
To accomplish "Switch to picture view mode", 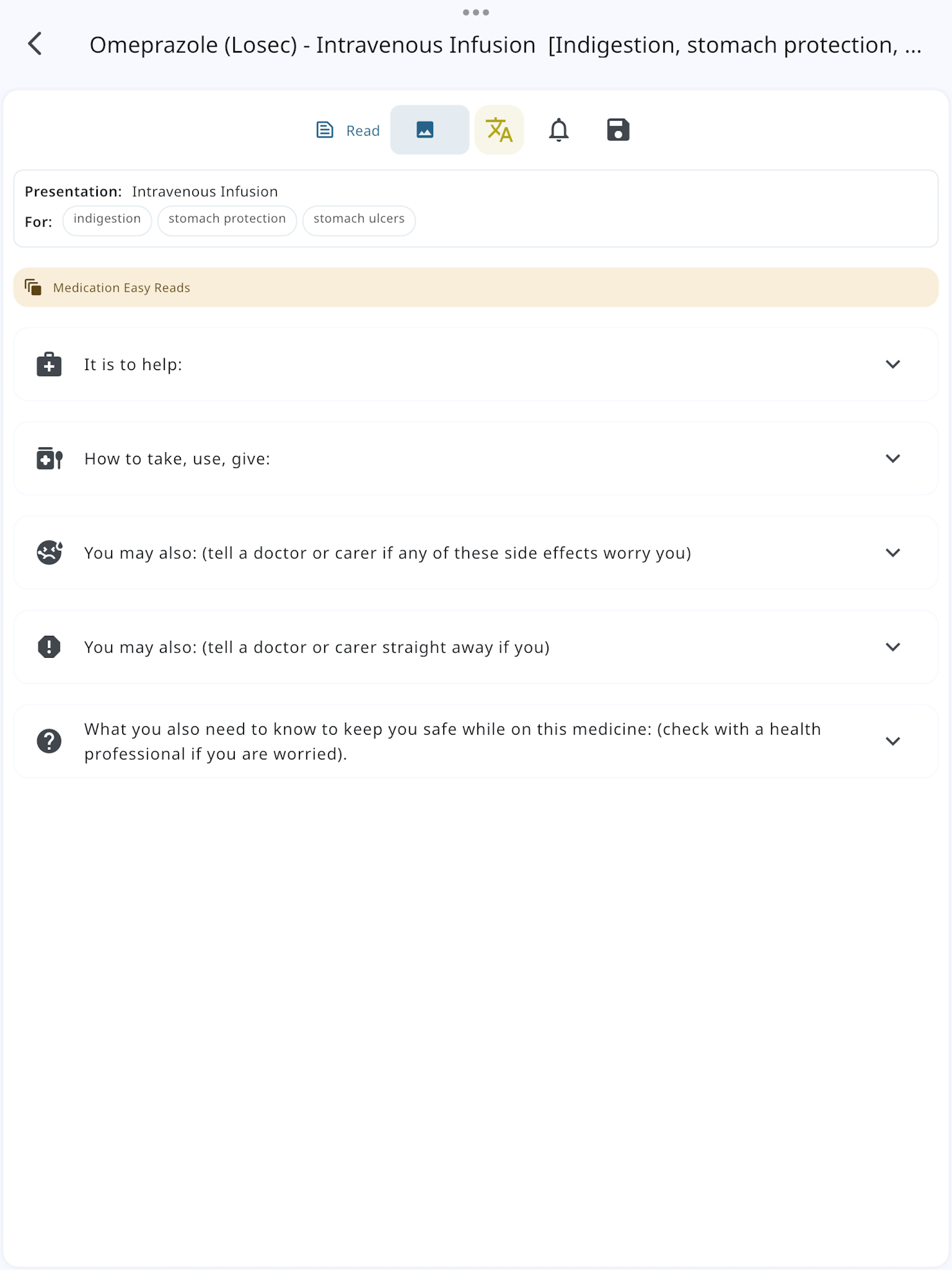I will point(429,130).
